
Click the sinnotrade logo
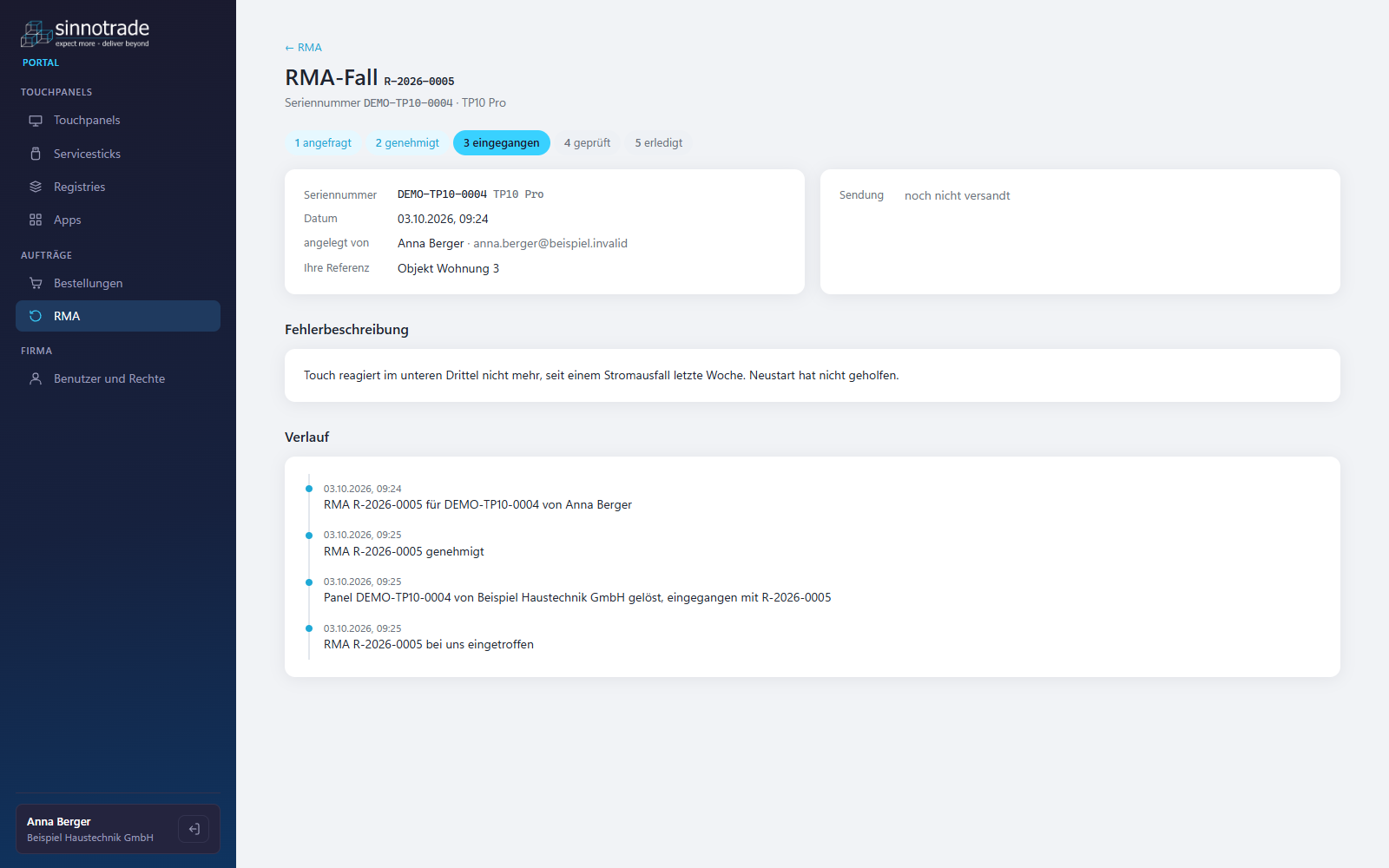[x=85, y=34]
